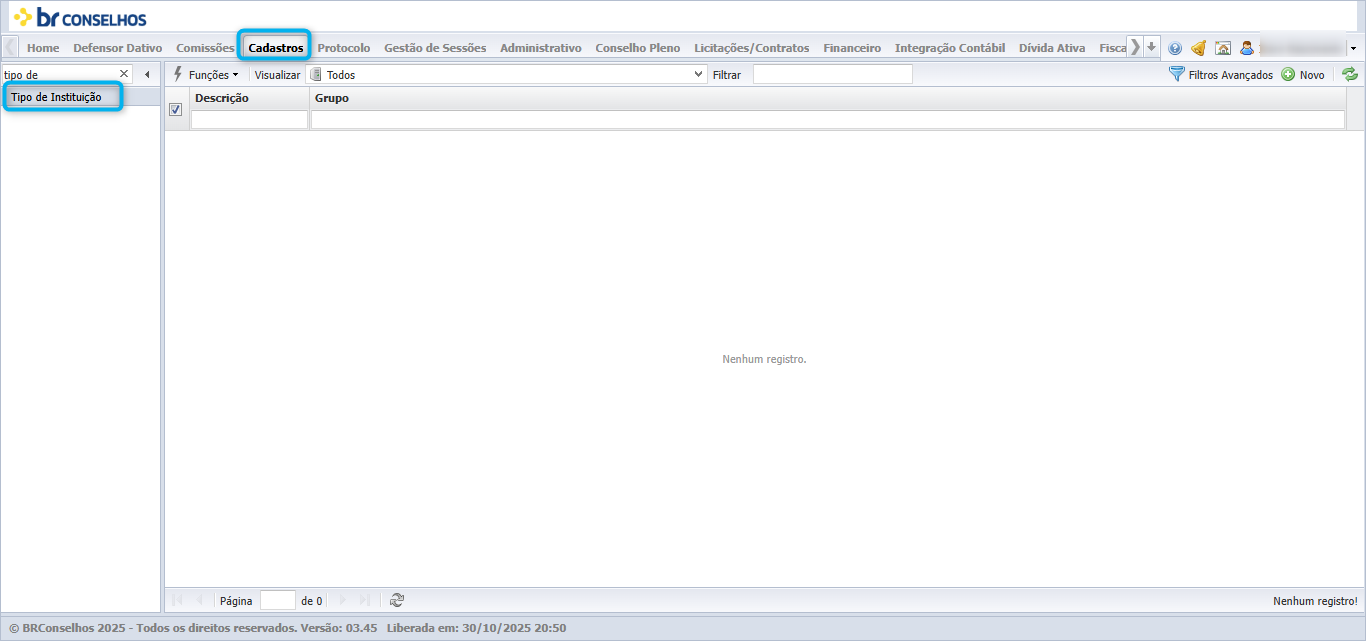Image resolution: width=1366 pixels, height=641 pixels.
Task: Switch to the Protocolo tab
Action: click(343, 48)
